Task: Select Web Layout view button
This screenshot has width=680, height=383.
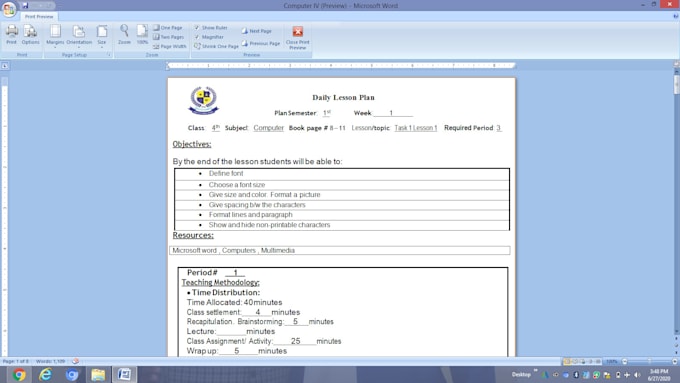Action: click(583, 361)
